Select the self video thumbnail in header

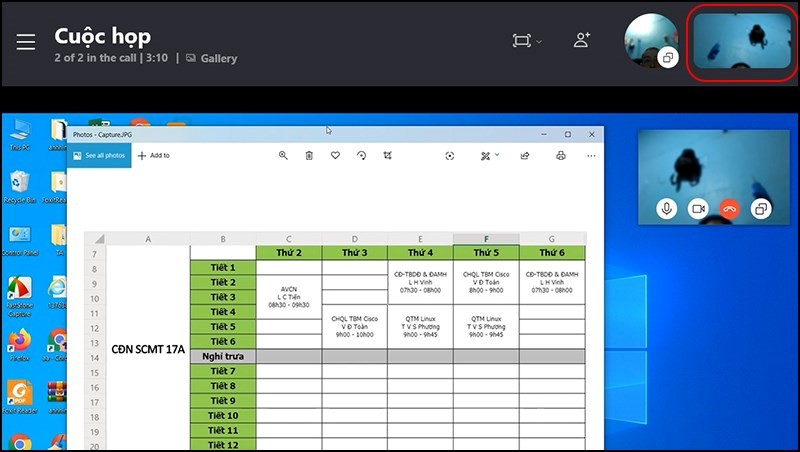[x=742, y=41]
